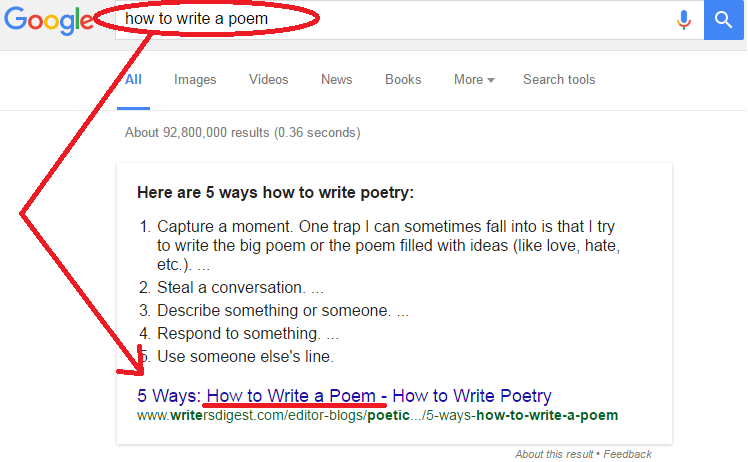This screenshot has height=462, width=748.
Task: Open Search tools options
Action: point(559,80)
